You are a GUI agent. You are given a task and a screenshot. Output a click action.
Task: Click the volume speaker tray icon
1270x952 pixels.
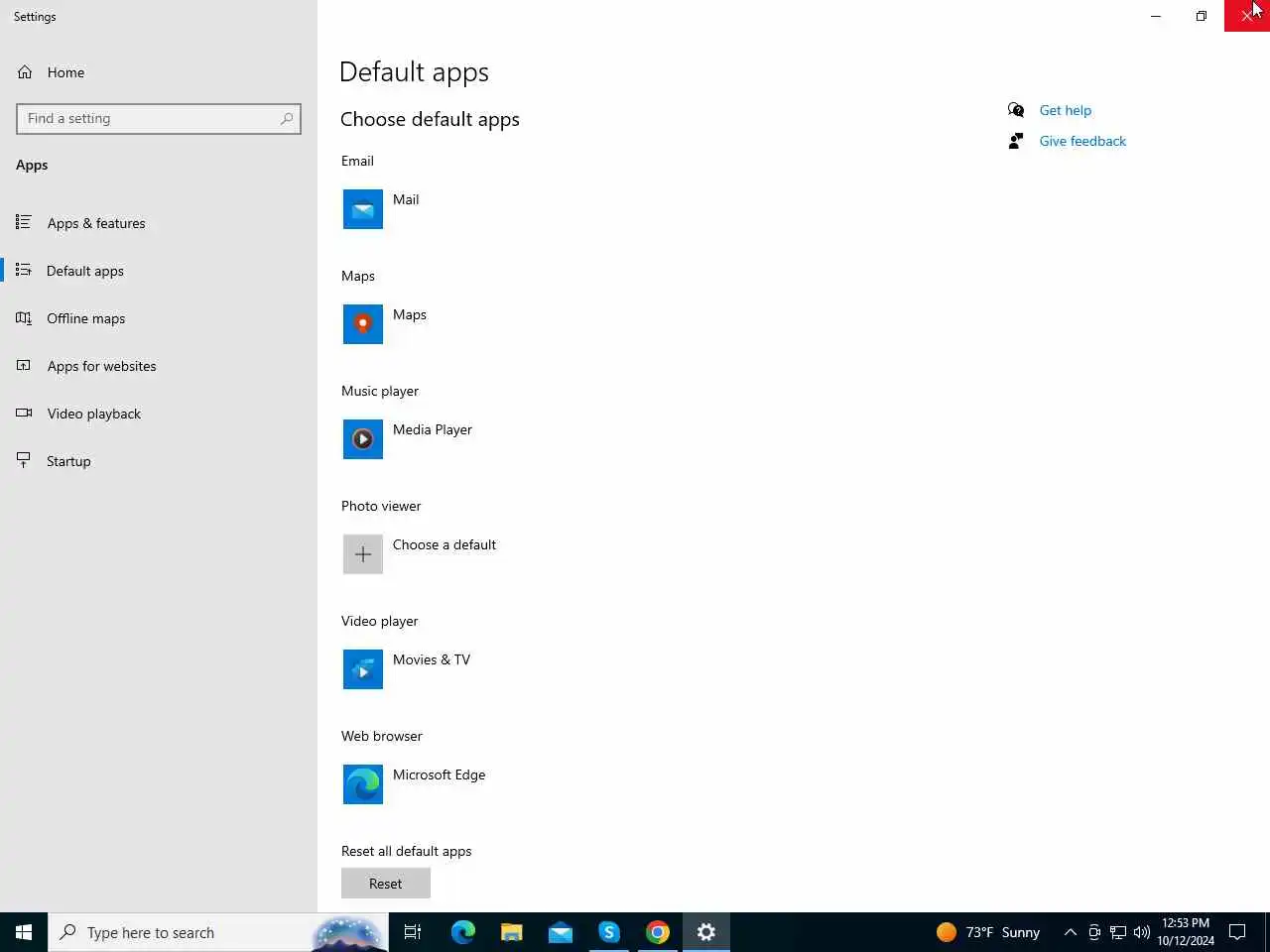coord(1142,932)
